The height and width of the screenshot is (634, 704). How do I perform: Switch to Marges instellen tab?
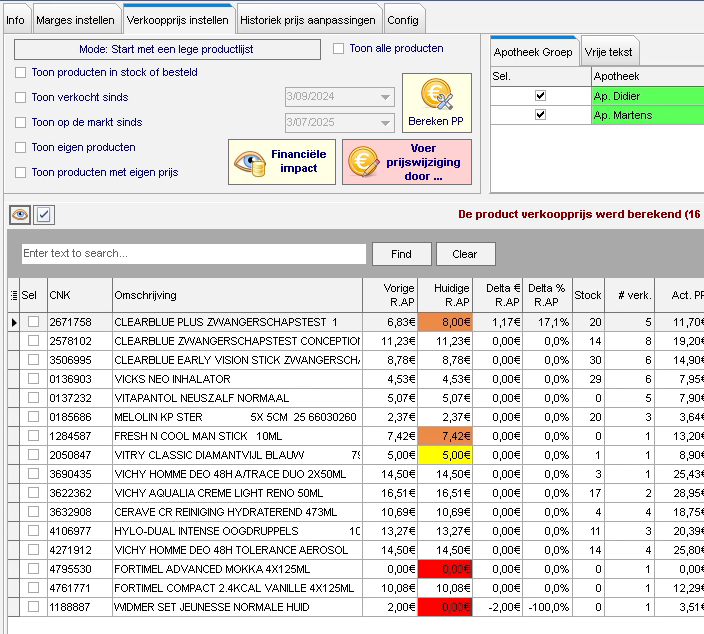[75, 20]
